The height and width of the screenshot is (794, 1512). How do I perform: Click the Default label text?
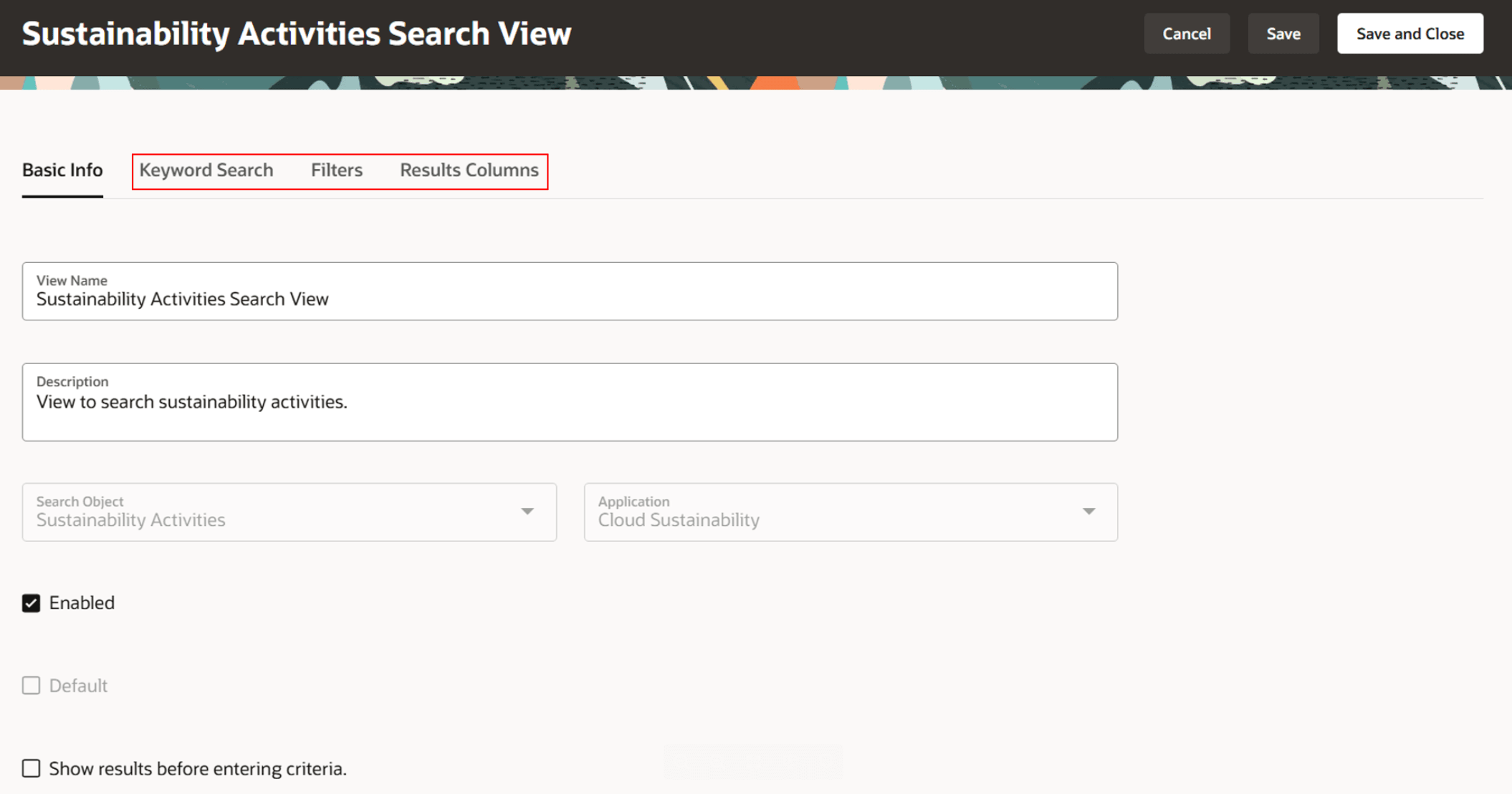coord(78,686)
